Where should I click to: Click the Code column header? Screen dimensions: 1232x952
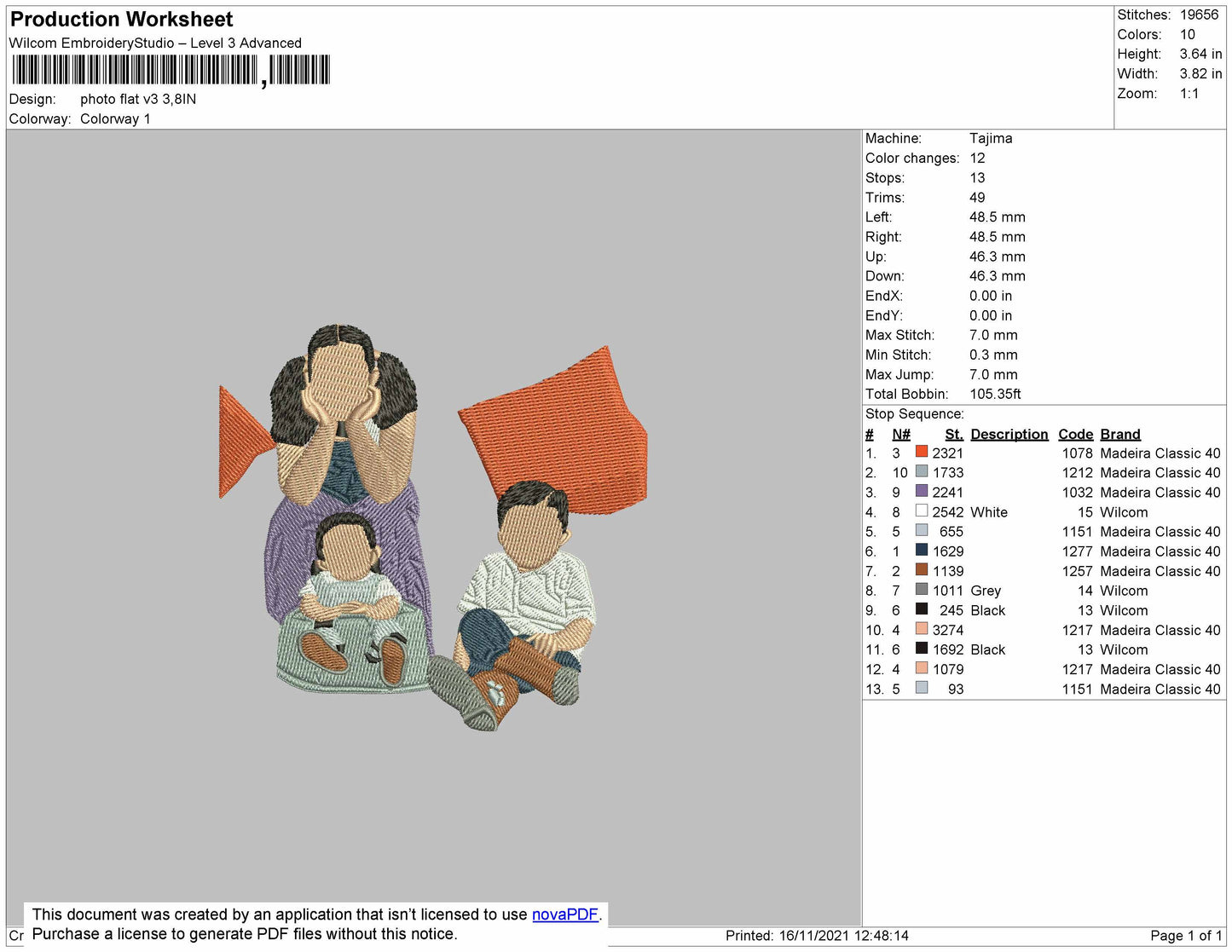[1075, 434]
